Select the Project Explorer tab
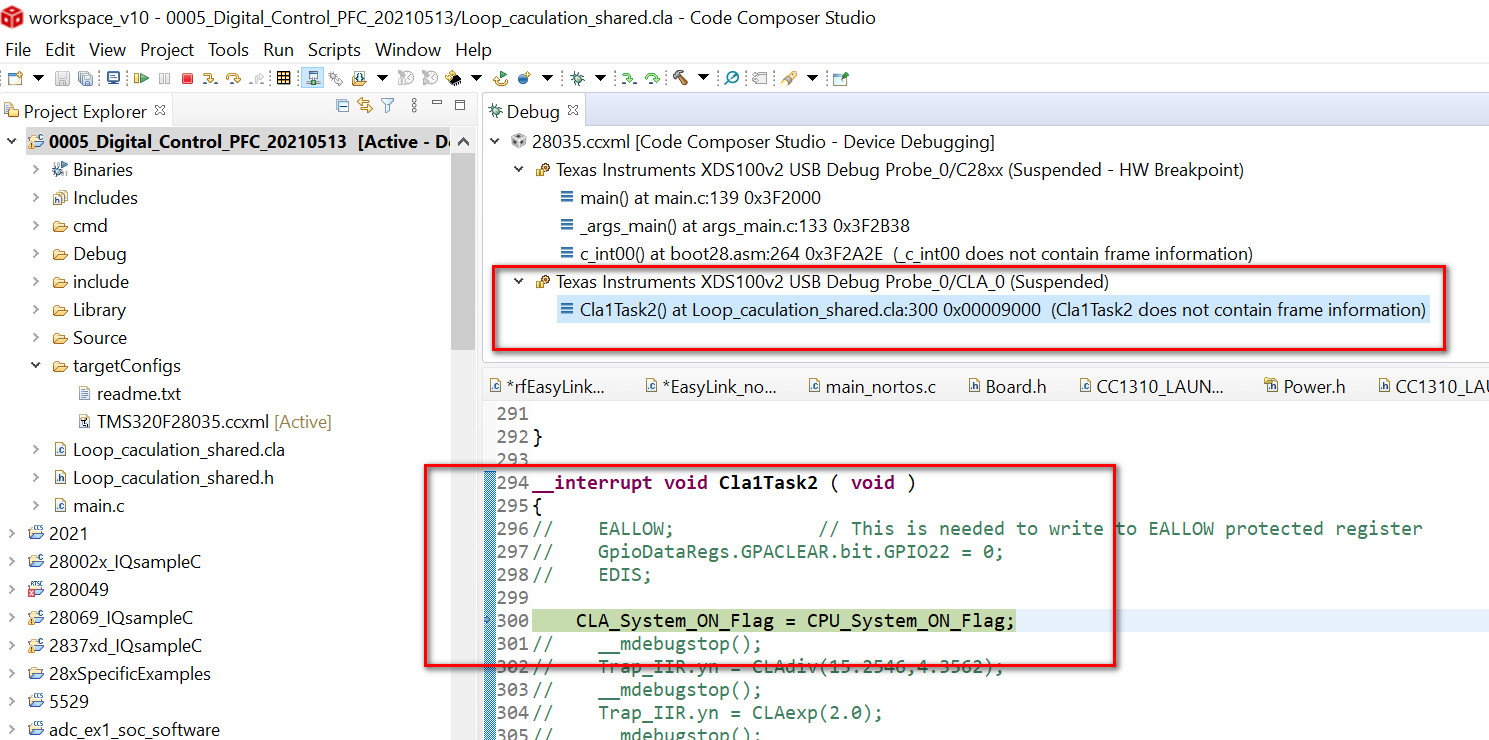Image resolution: width=1489 pixels, height=740 pixels. [85, 111]
